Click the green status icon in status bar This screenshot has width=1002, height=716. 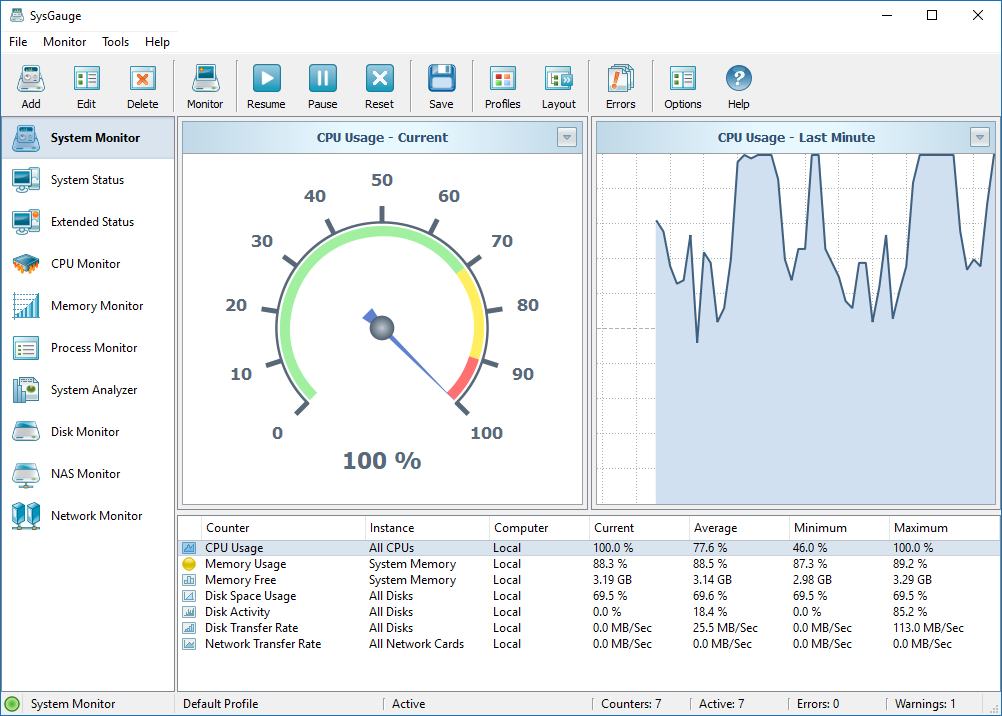(x=12, y=704)
